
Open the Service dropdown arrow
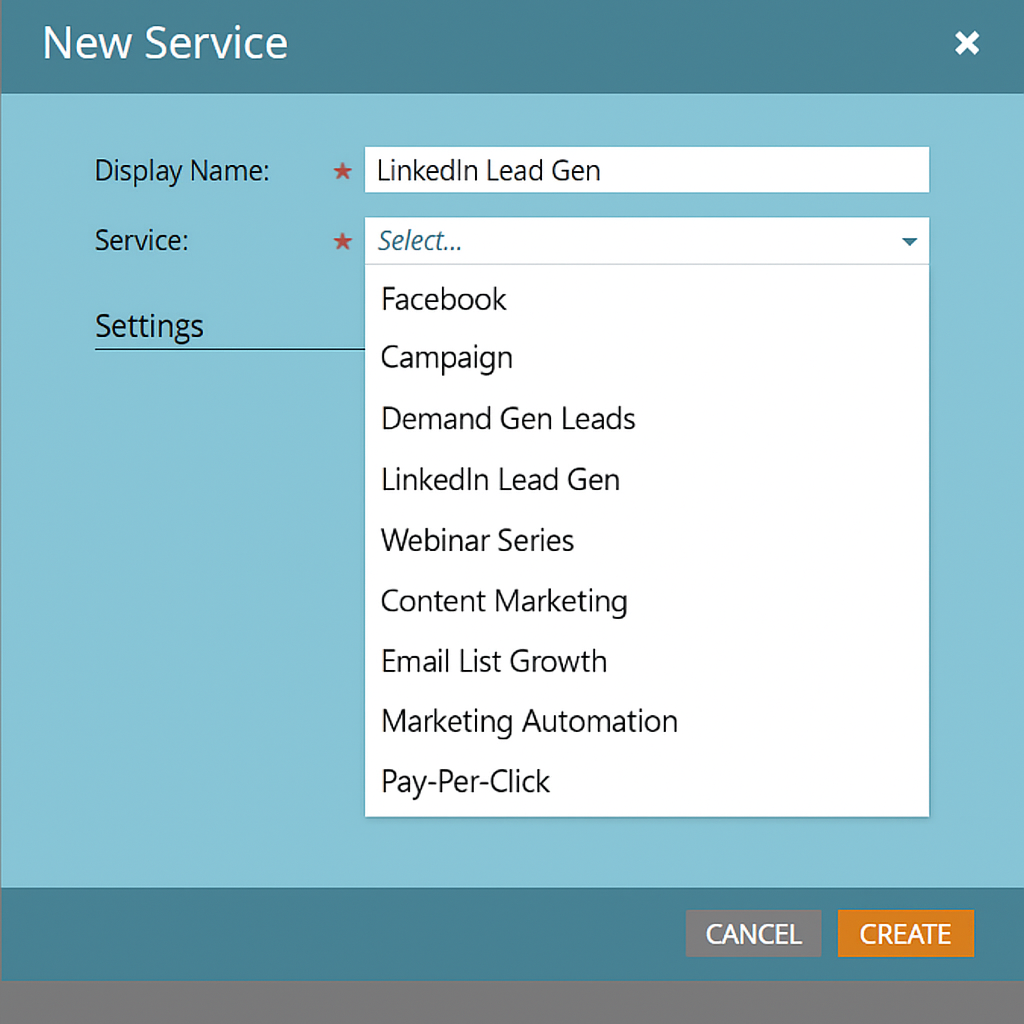[x=908, y=241]
